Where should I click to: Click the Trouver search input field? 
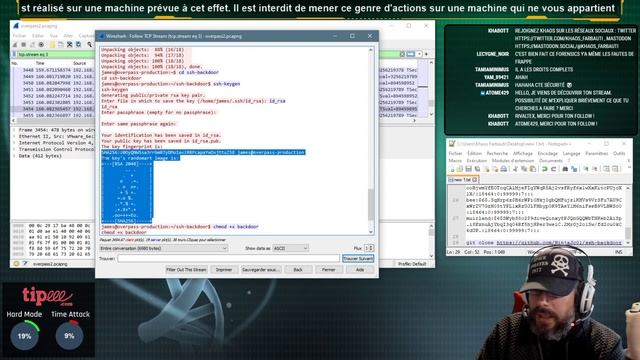click(229, 258)
